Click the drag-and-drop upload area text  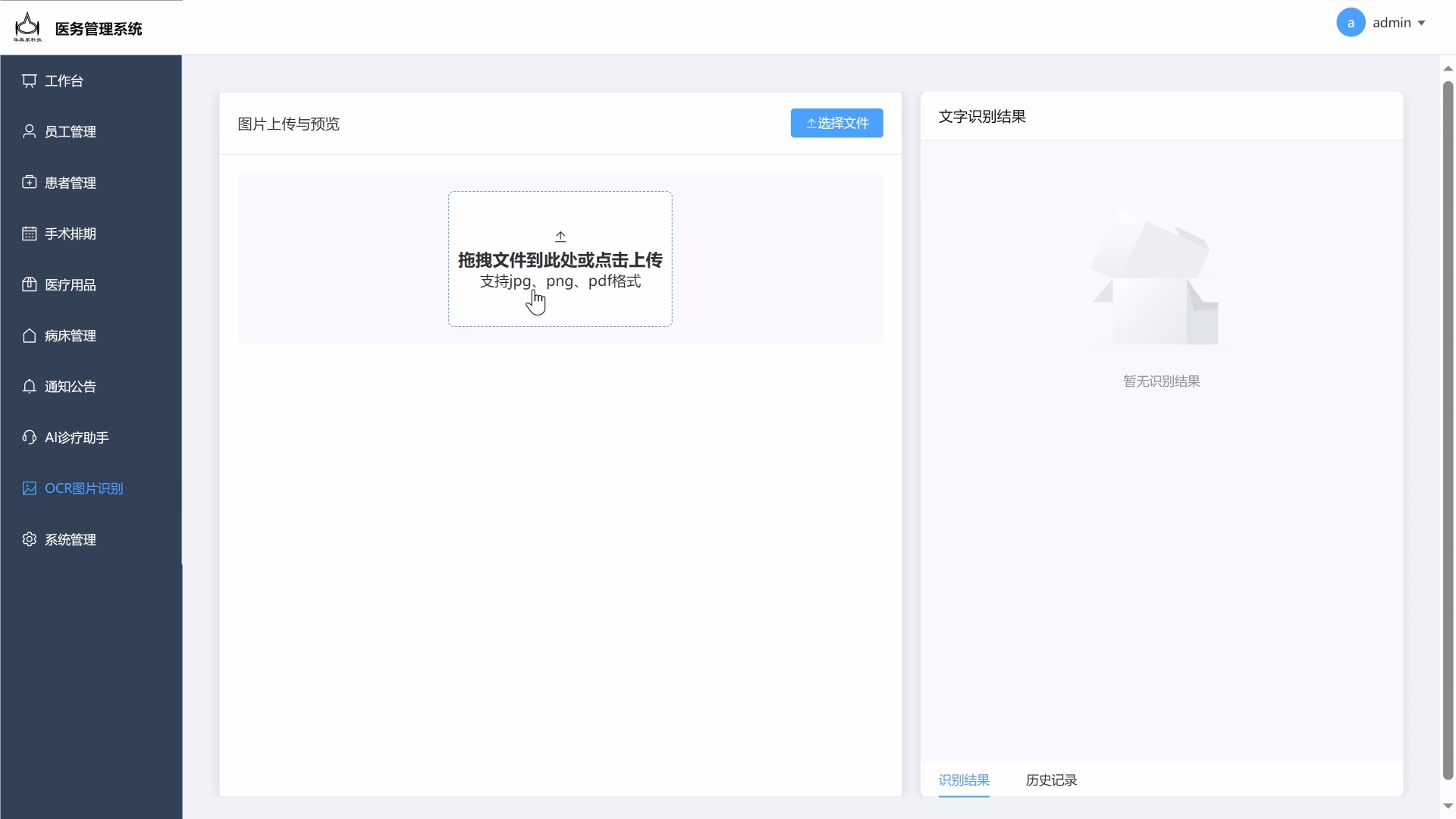[560, 261]
